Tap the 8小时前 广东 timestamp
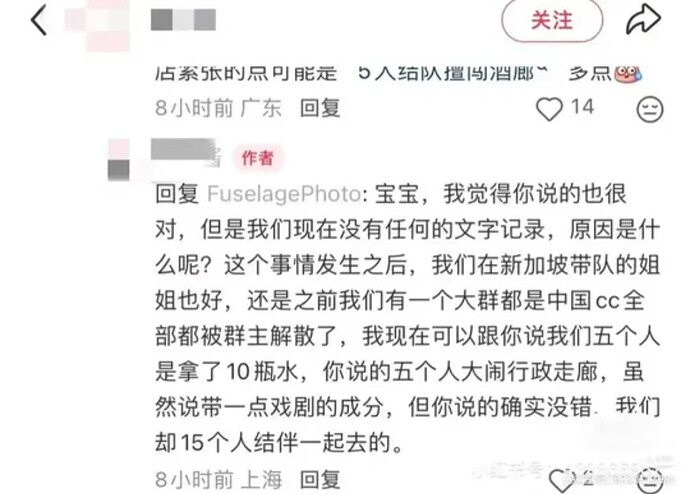 pyautogui.click(x=218, y=108)
